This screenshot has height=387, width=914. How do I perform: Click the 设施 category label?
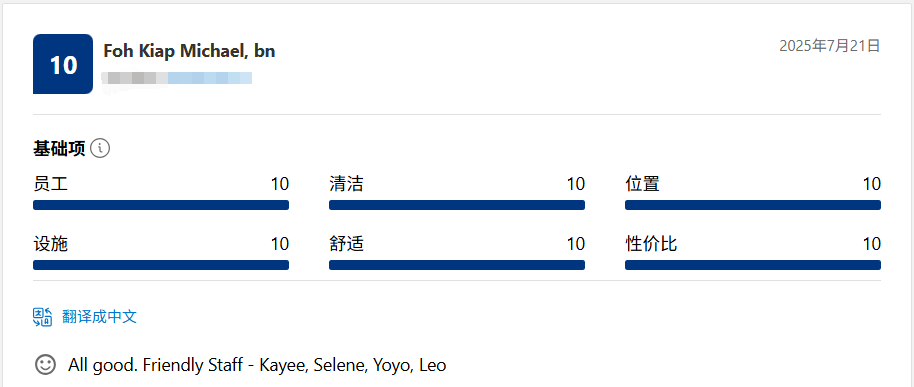(x=51, y=244)
